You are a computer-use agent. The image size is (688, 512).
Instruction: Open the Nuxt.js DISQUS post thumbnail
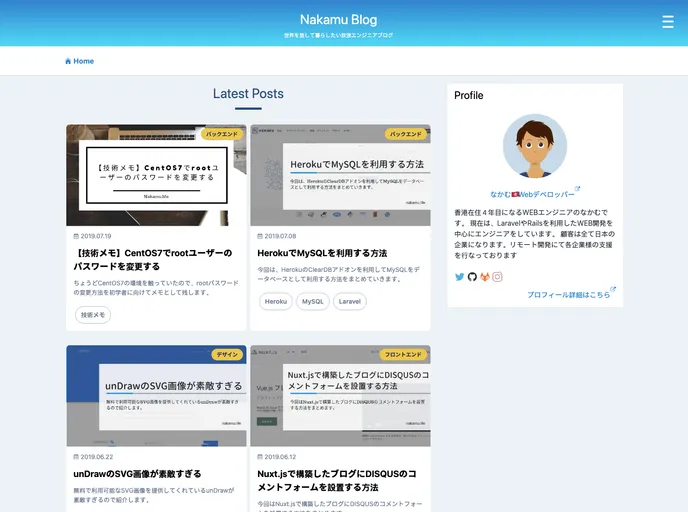point(340,396)
